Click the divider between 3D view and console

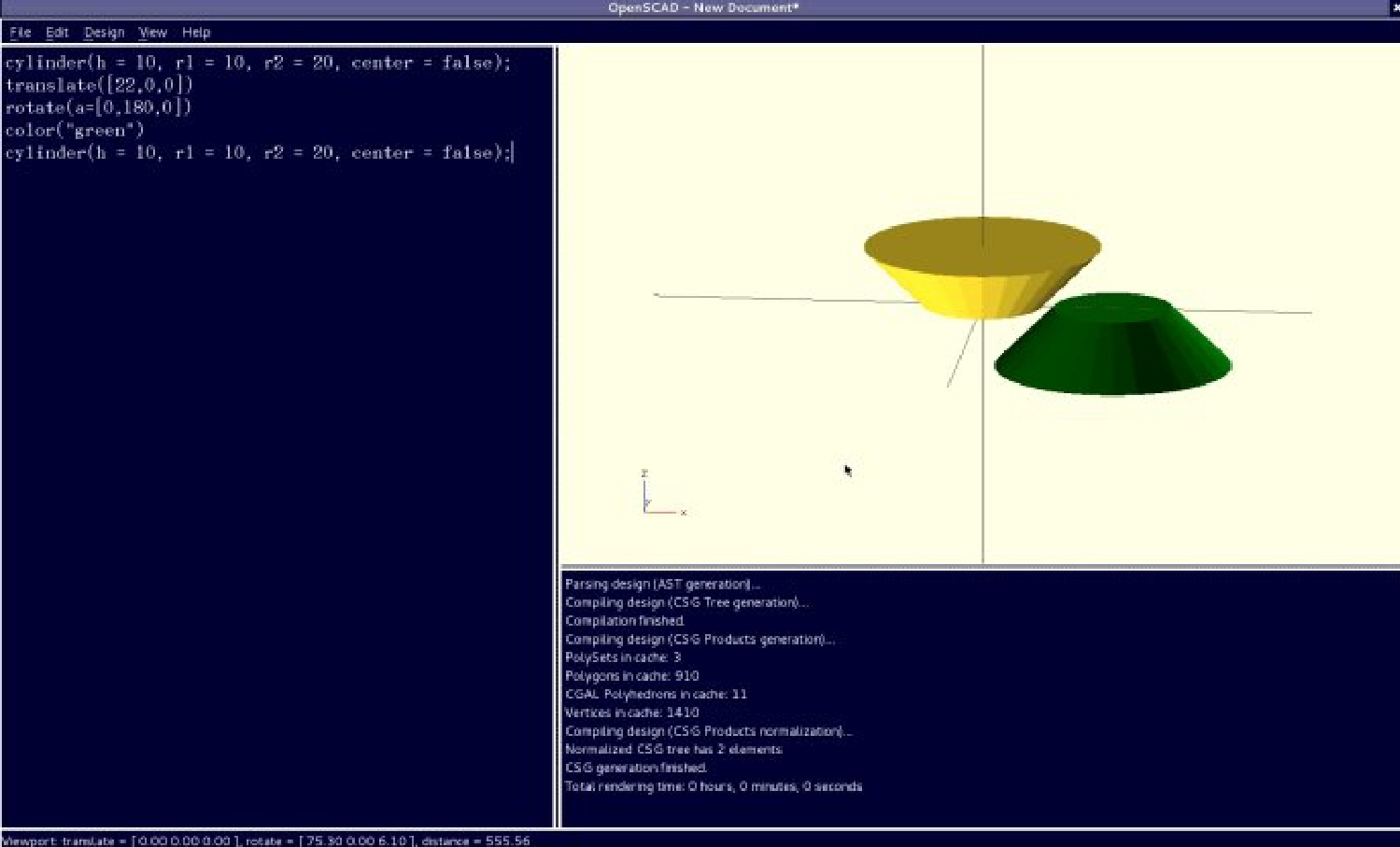point(979,566)
